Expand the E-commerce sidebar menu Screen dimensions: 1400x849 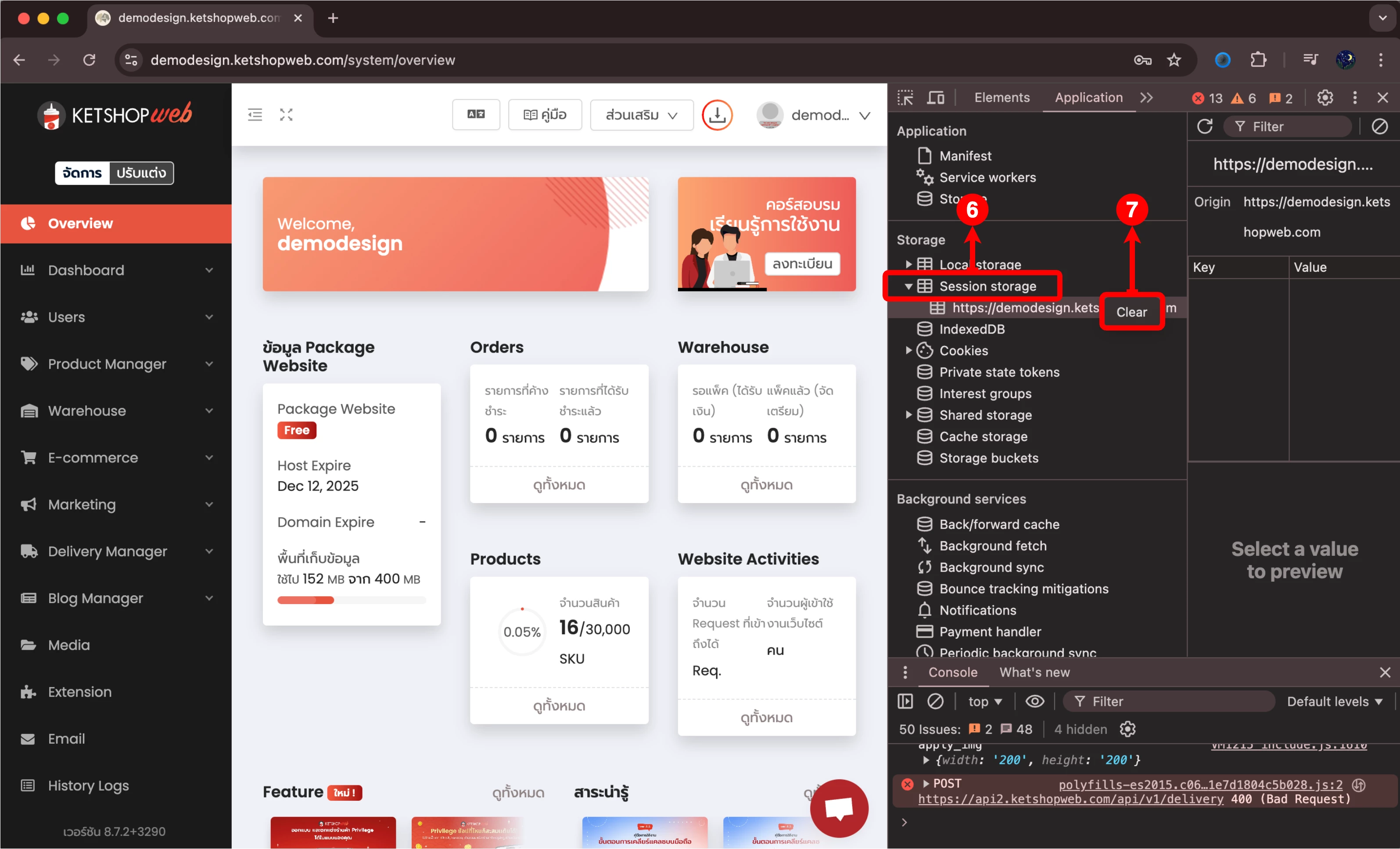[x=116, y=457]
